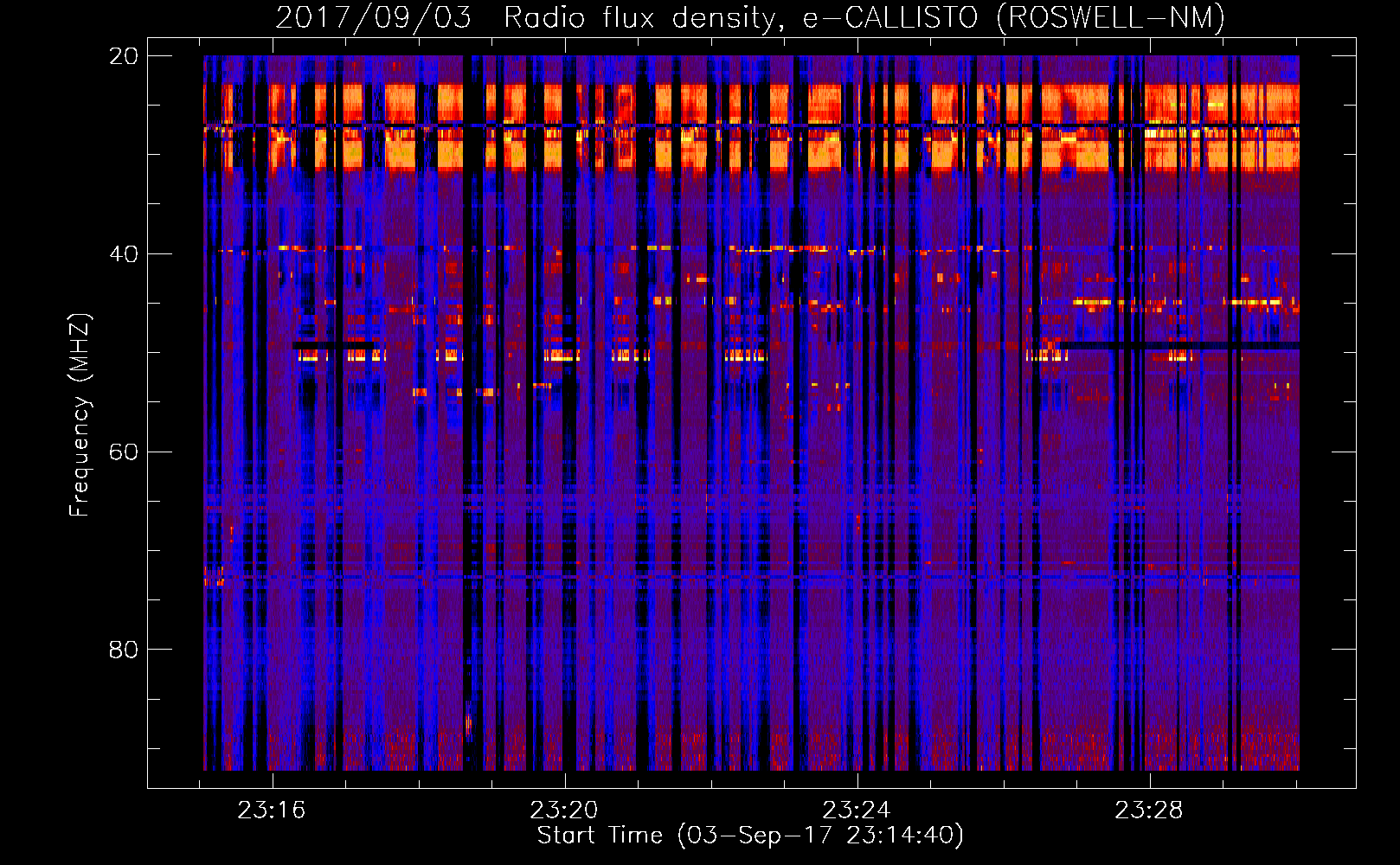Click the 23:20 time tick label
Image resolution: width=1400 pixels, height=865 pixels.
click(x=564, y=811)
